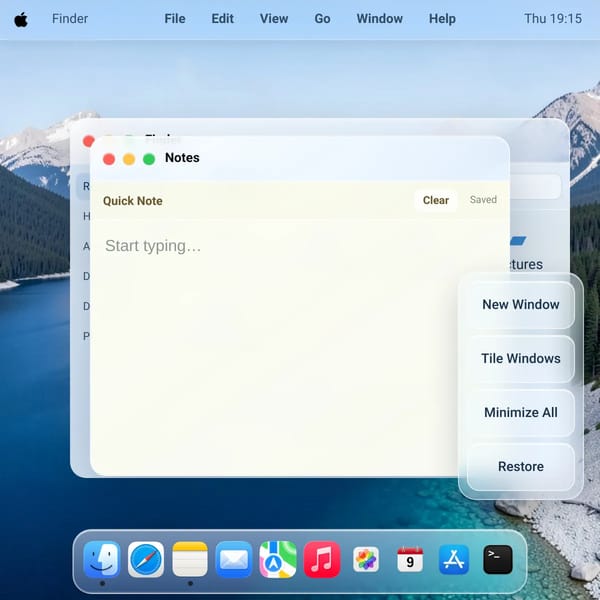Open the Go menu
The width and height of the screenshot is (600, 600).
coord(323,19)
